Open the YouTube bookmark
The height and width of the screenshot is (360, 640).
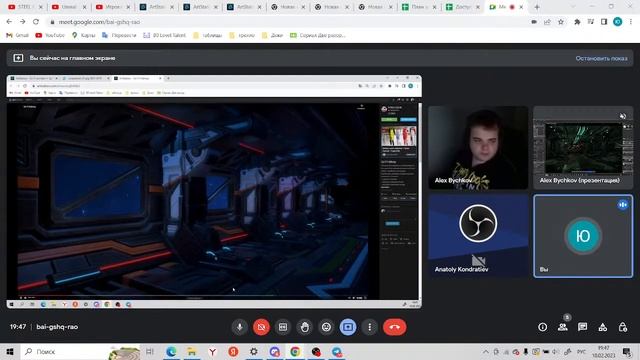[50, 36]
